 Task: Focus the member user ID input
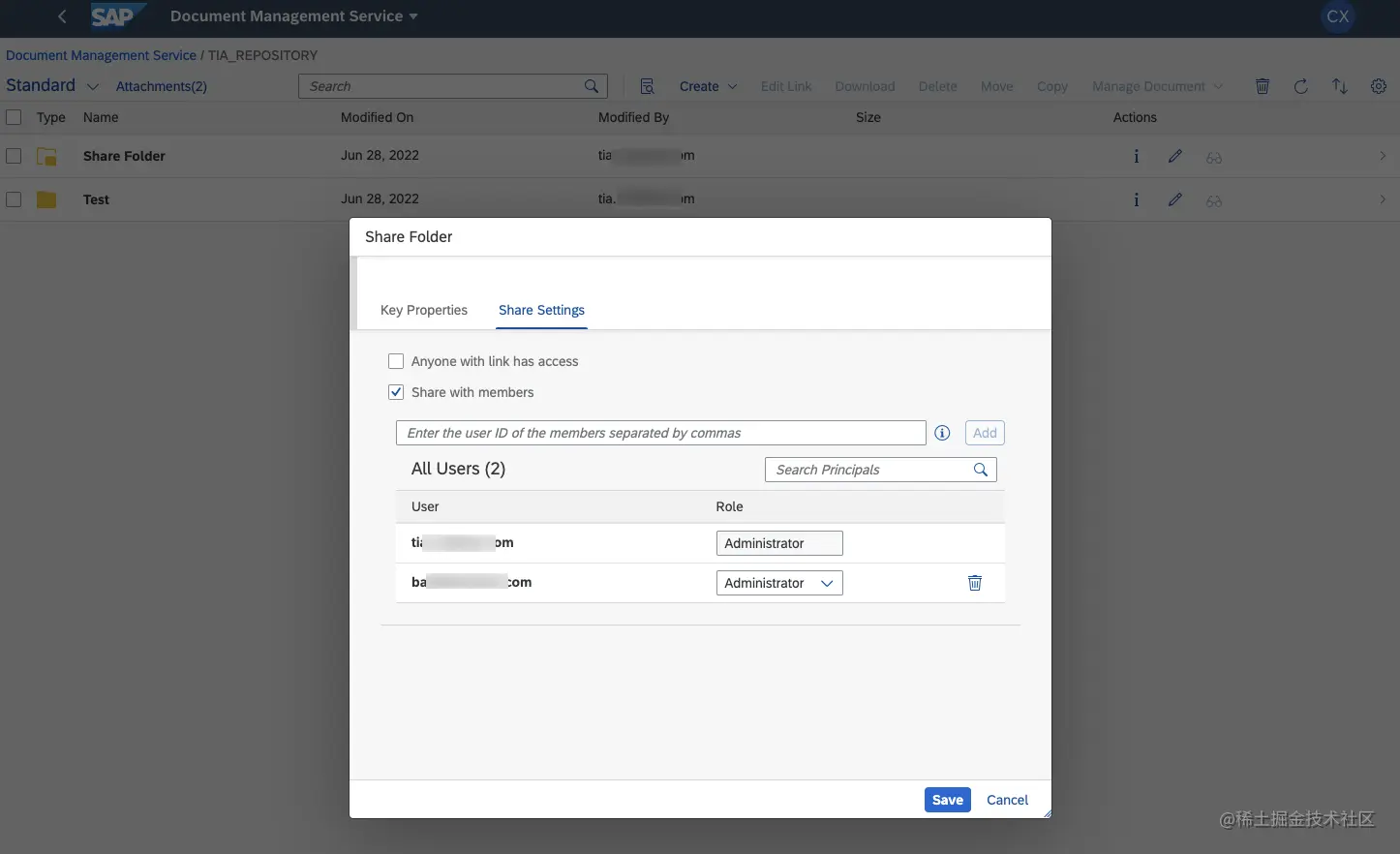[661, 433]
